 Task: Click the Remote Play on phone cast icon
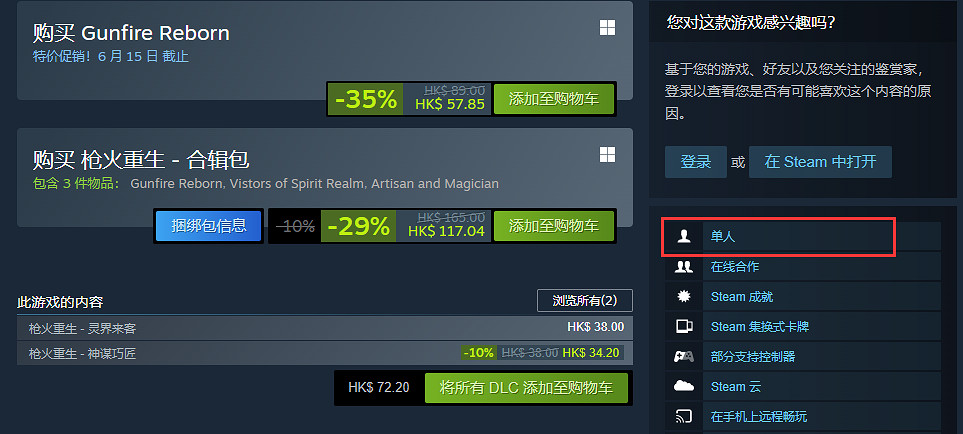point(684,417)
